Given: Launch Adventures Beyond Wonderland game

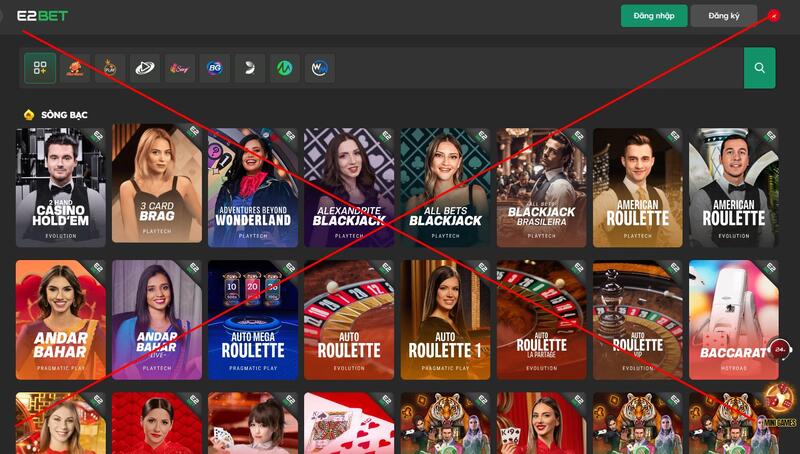Looking at the screenshot, I should coord(253,187).
